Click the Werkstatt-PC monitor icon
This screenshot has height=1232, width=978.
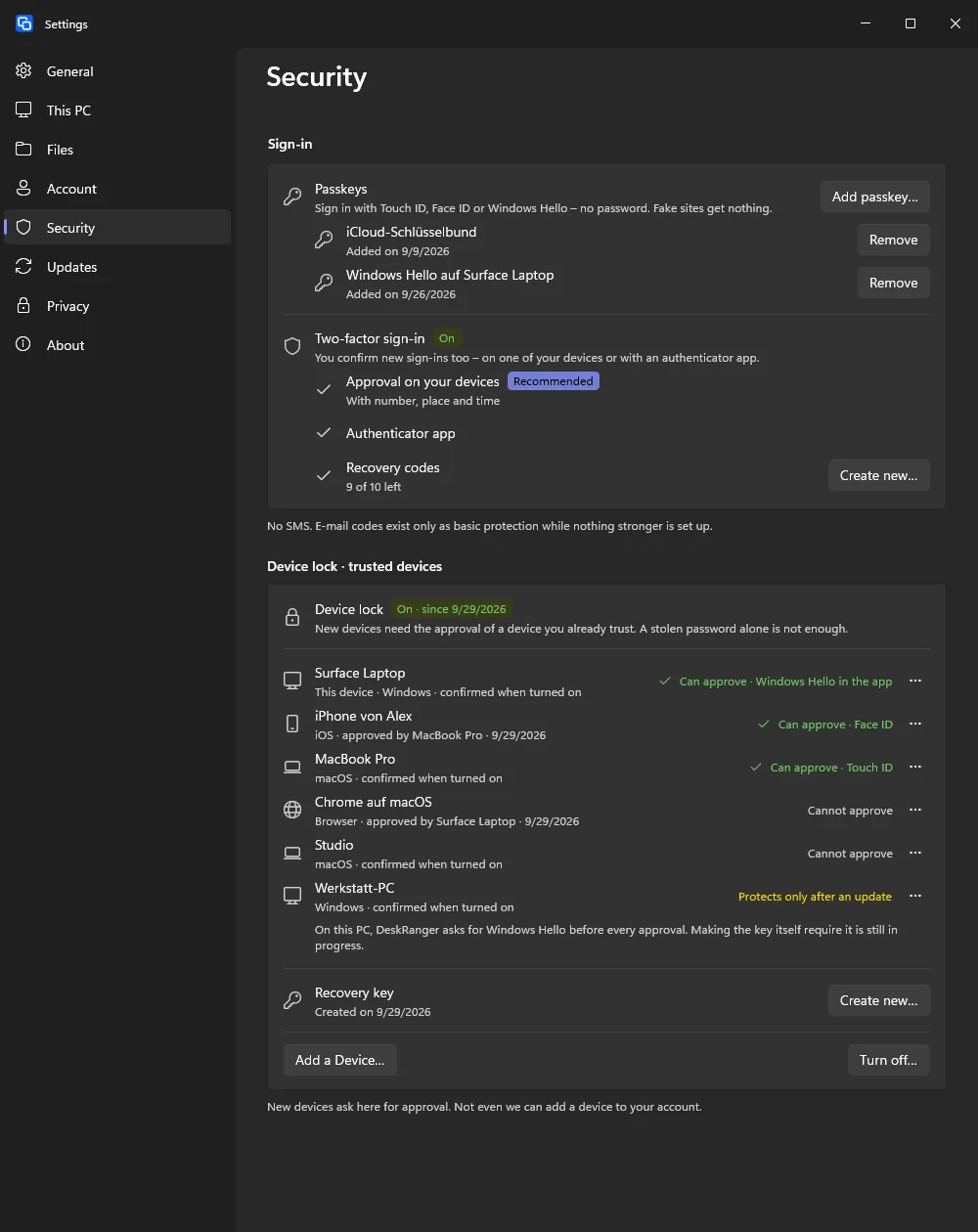pos(292,896)
